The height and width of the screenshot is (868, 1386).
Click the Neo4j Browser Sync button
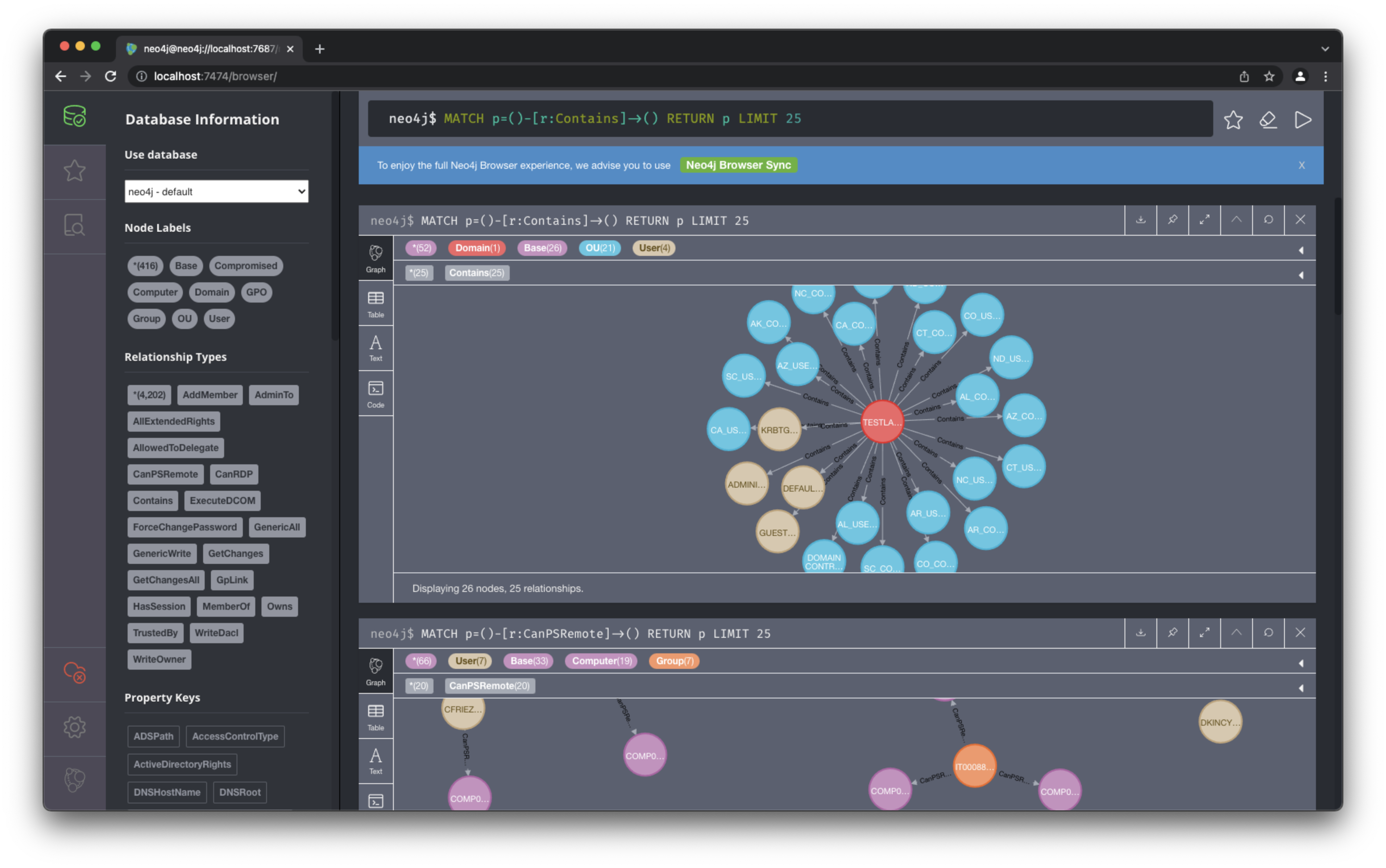point(738,165)
